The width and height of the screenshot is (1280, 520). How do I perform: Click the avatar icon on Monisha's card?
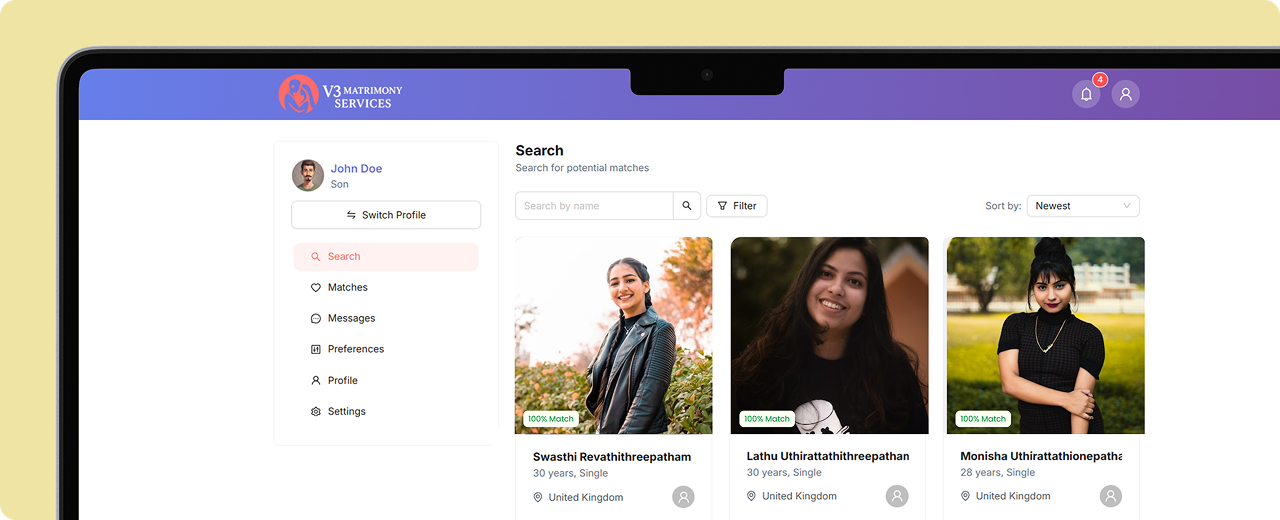coord(1111,496)
